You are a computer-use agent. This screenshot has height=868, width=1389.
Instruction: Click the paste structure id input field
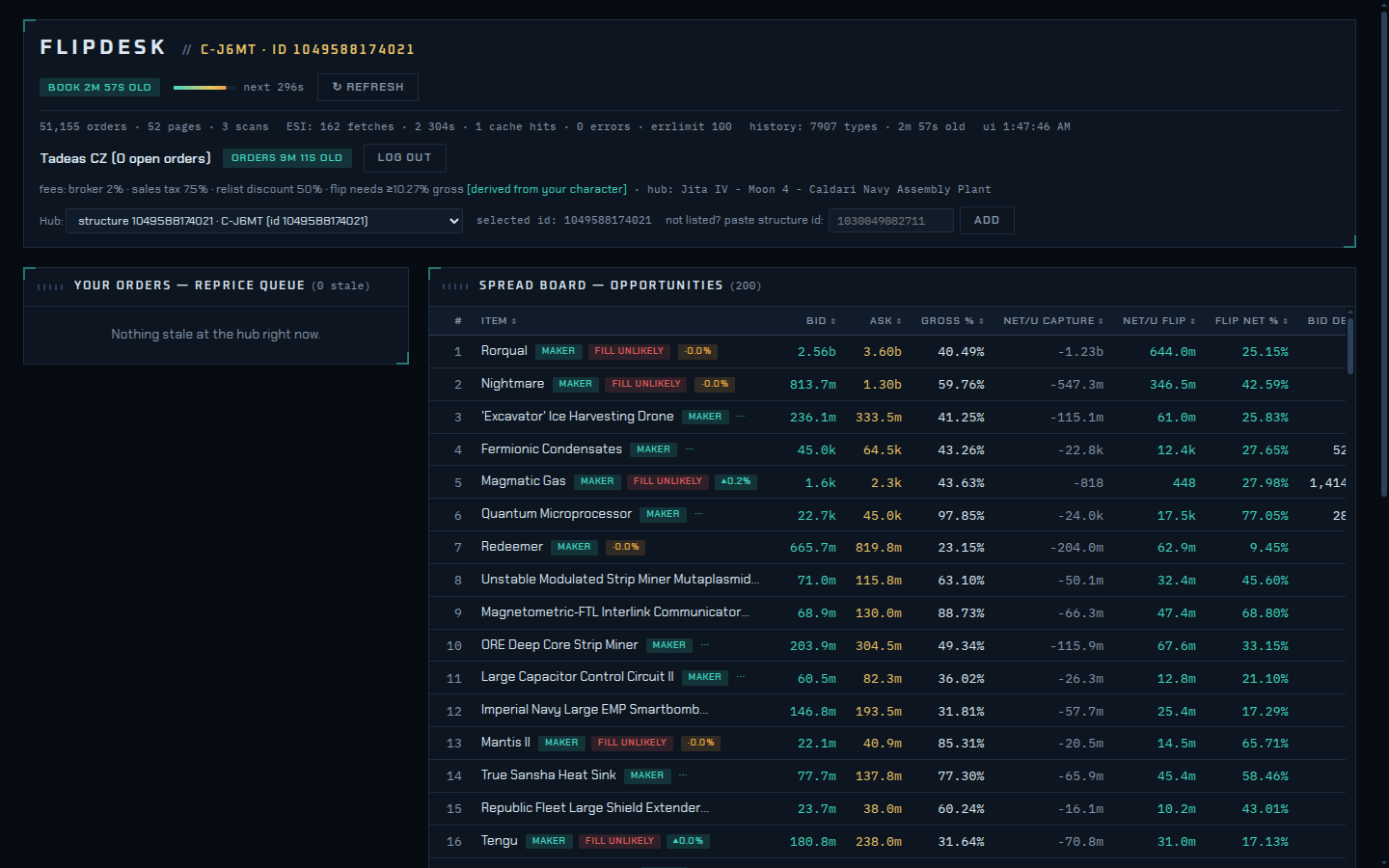pos(890,221)
